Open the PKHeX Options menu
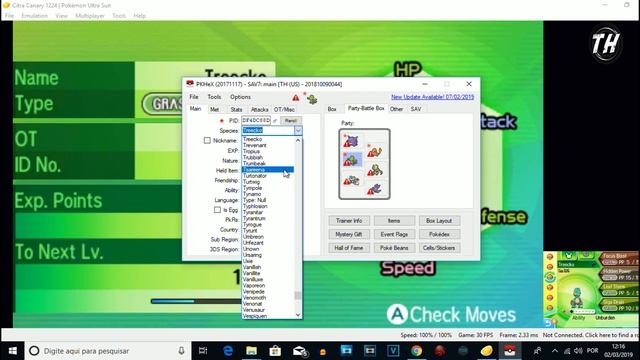This screenshot has width=640, height=360. pos(240,97)
